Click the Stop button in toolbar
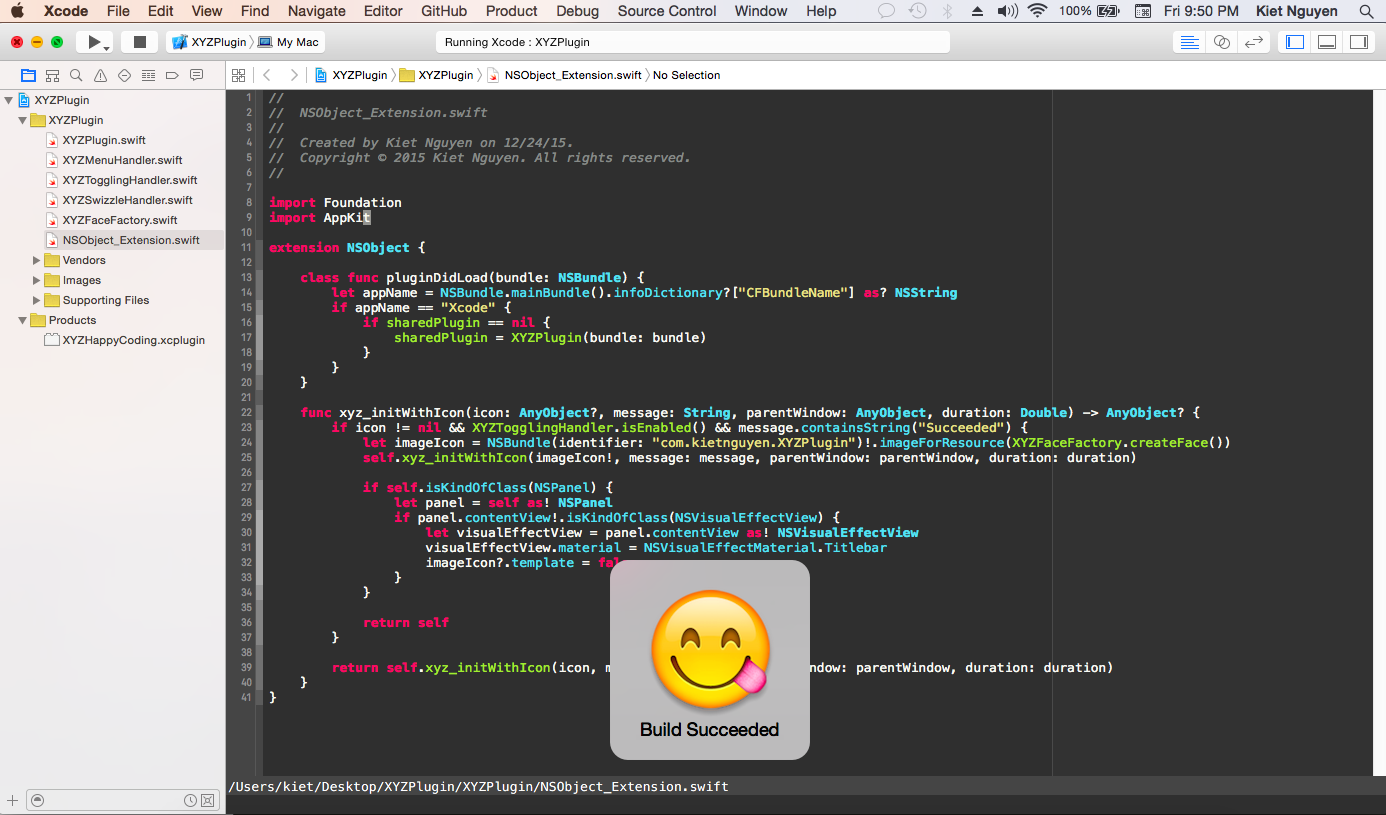This screenshot has height=815, width=1386. (x=140, y=42)
